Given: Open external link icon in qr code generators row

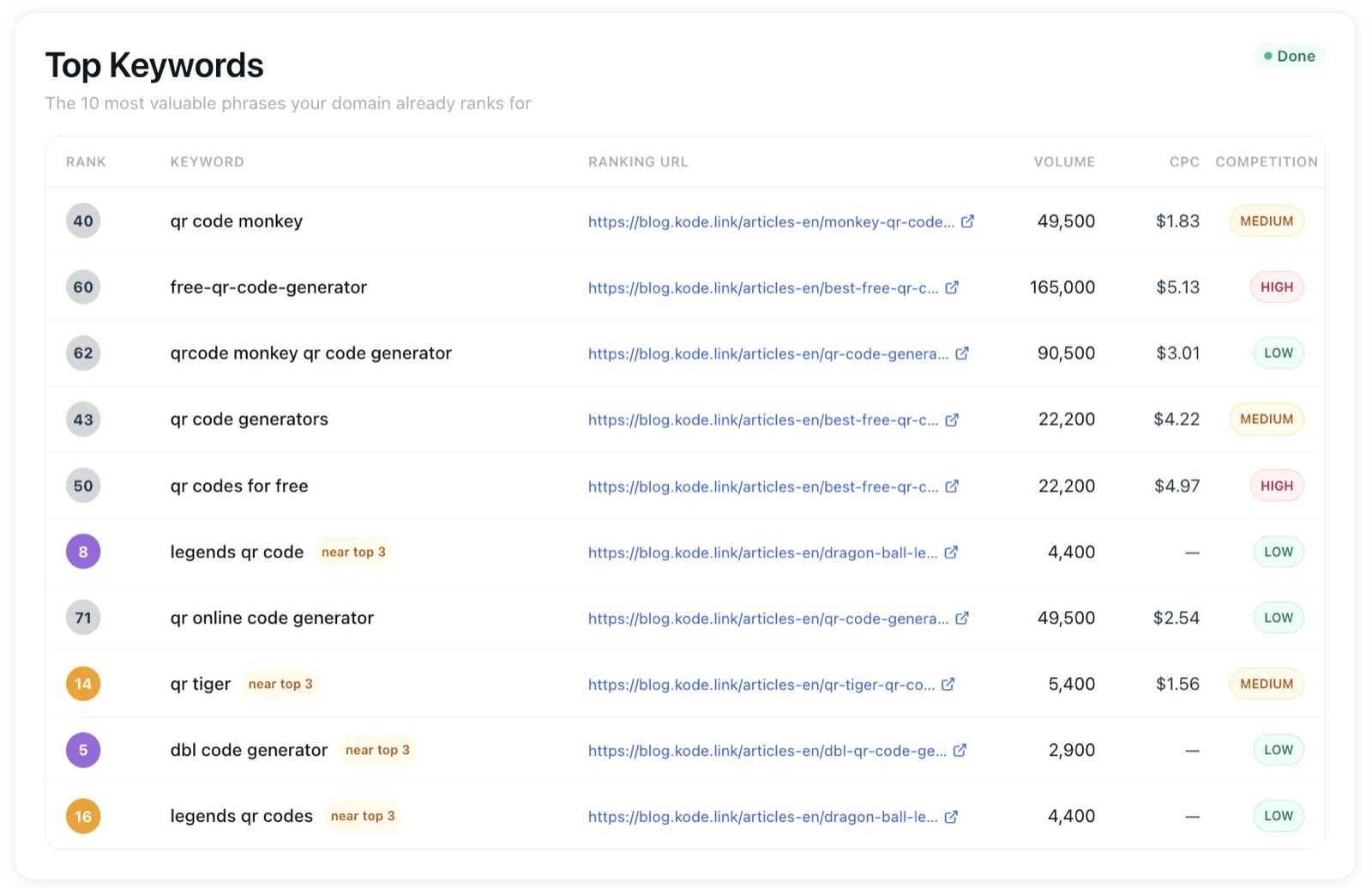Looking at the screenshot, I should (x=952, y=420).
